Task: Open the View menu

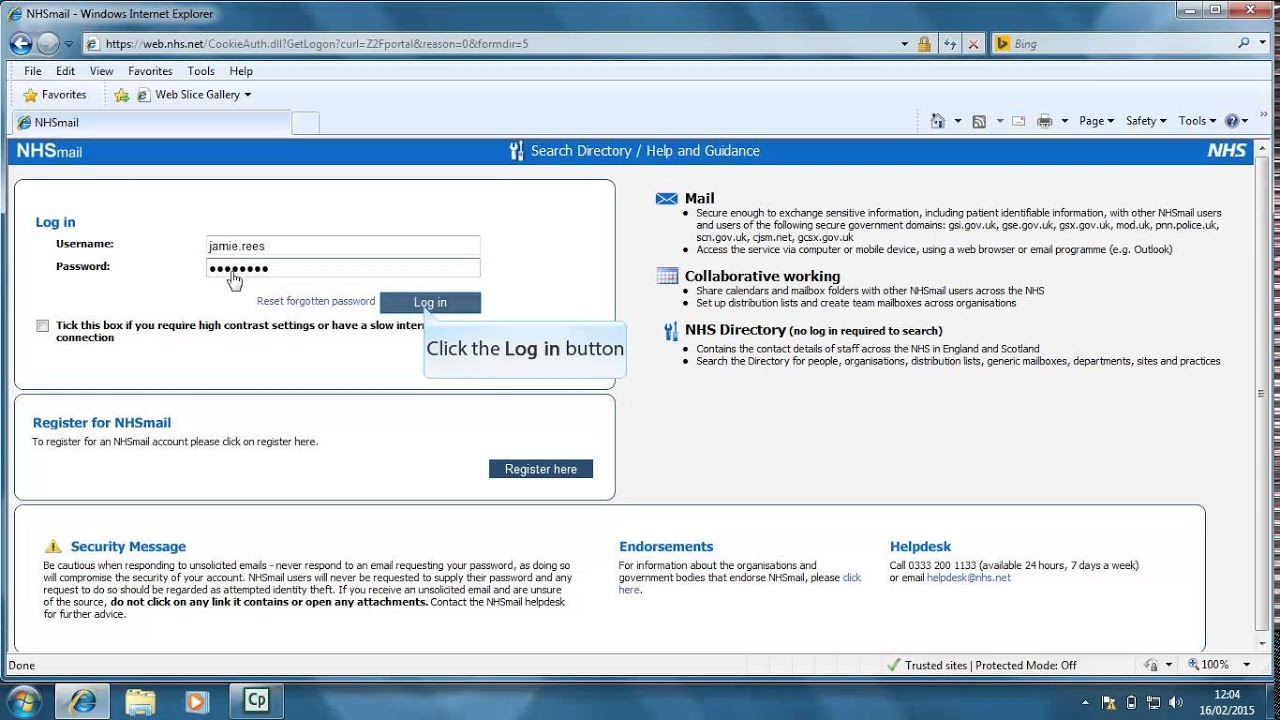Action: click(102, 71)
